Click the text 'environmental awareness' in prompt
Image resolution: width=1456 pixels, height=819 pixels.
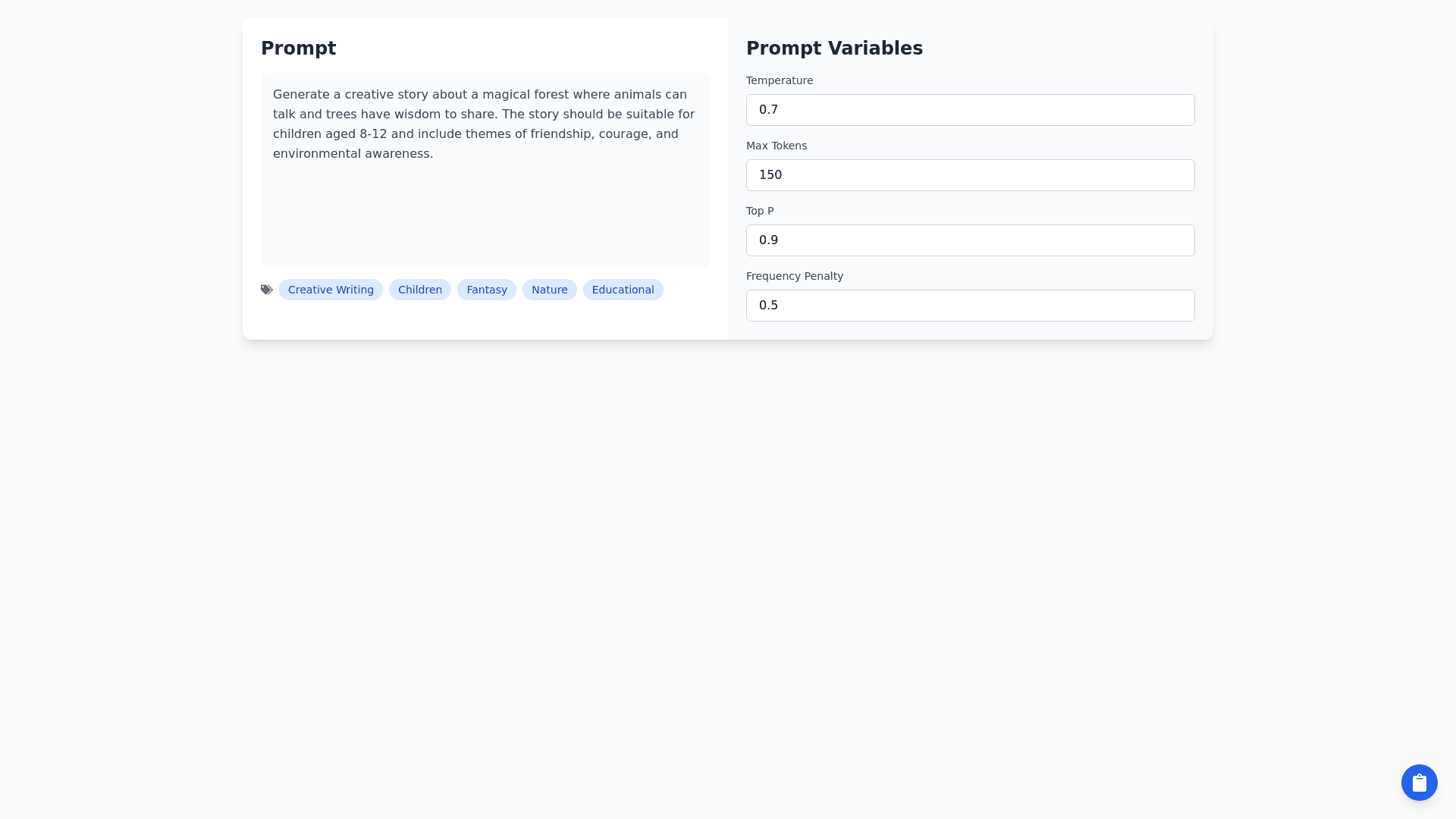pos(351,154)
